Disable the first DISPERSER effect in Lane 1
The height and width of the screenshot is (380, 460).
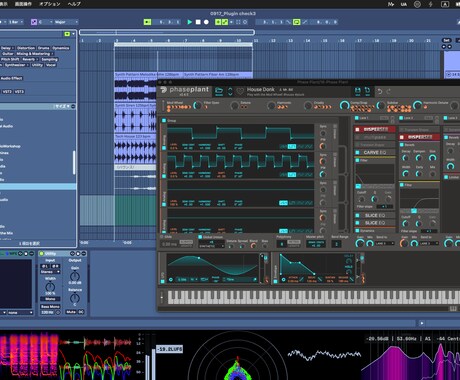pos(358,129)
